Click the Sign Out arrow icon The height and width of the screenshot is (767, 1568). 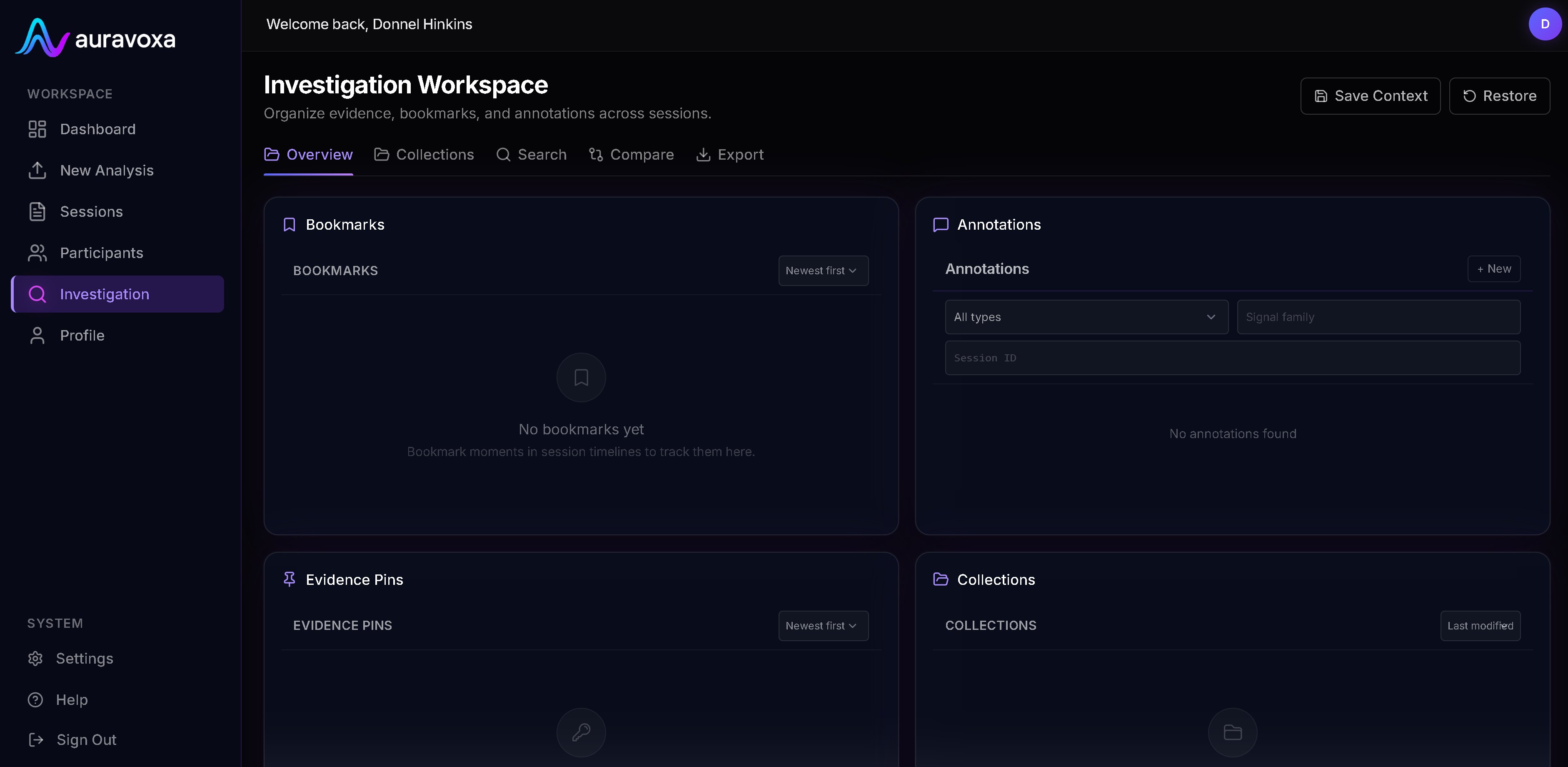[36, 739]
